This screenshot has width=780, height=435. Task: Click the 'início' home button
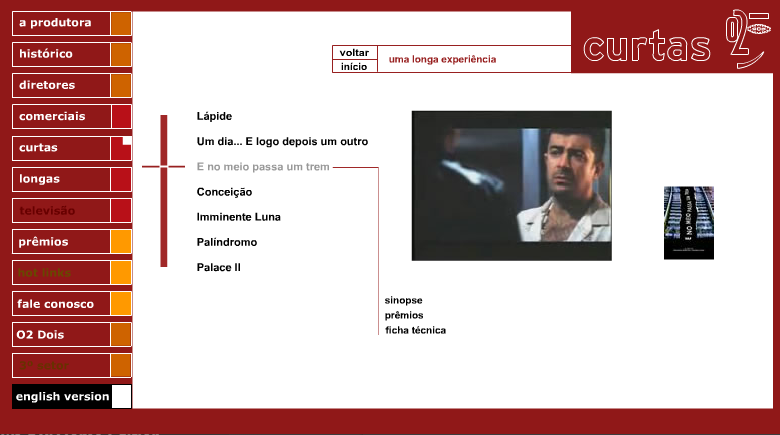coord(354,67)
